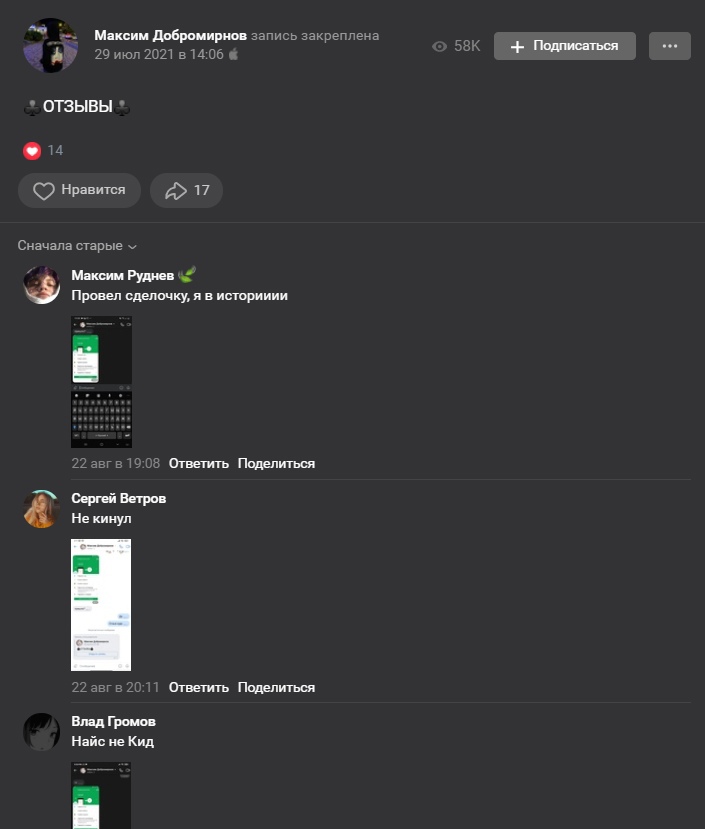Expand the Сначала старые sort dropdown
This screenshot has width=705, height=829.
[77, 246]
